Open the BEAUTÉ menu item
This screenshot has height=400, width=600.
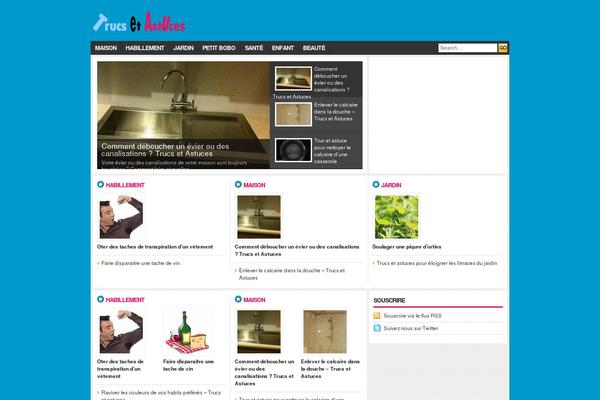coord(314,48)
